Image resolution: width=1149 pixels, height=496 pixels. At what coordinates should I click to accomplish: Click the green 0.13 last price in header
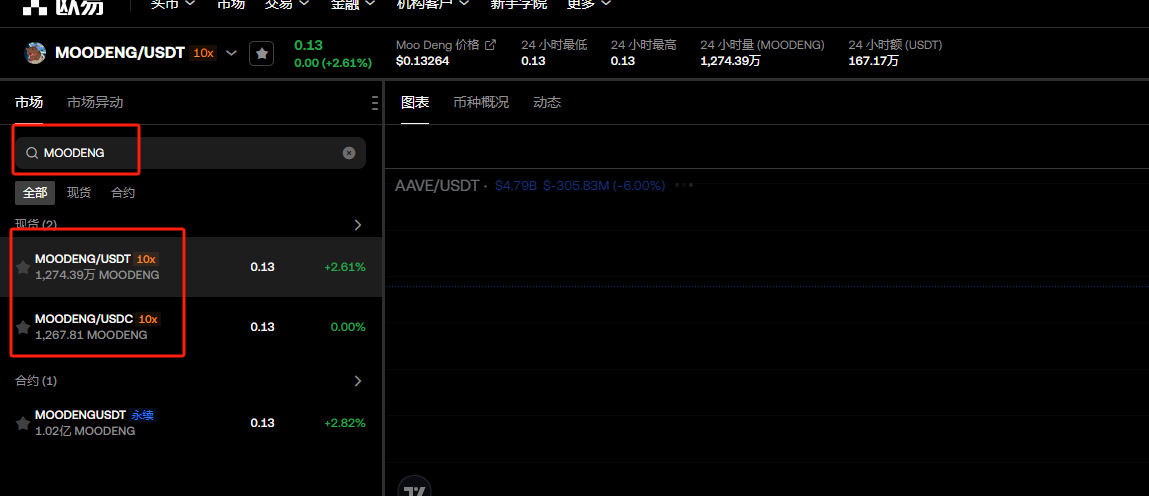[309, 45]
